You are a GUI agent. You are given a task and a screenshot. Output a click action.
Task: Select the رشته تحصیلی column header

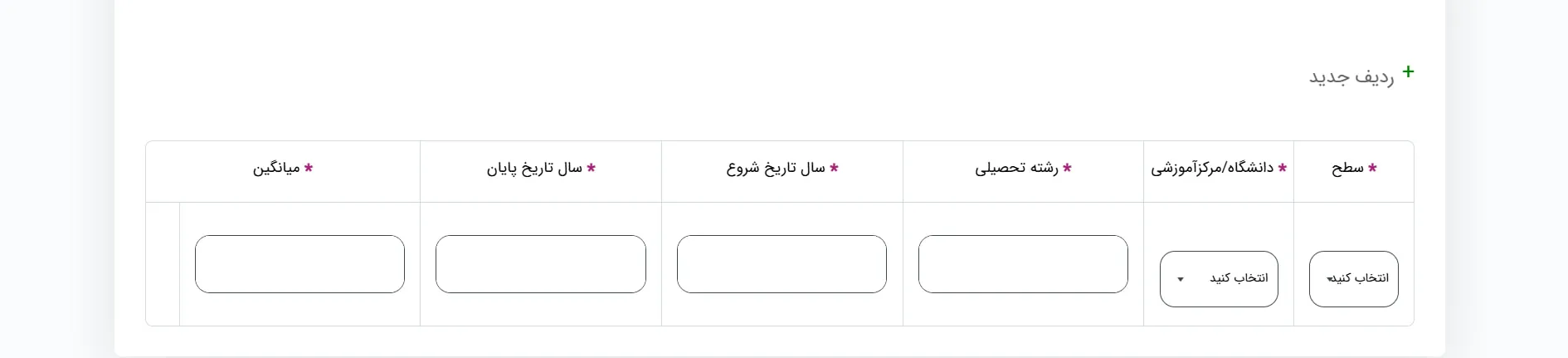coord(1016,169)
